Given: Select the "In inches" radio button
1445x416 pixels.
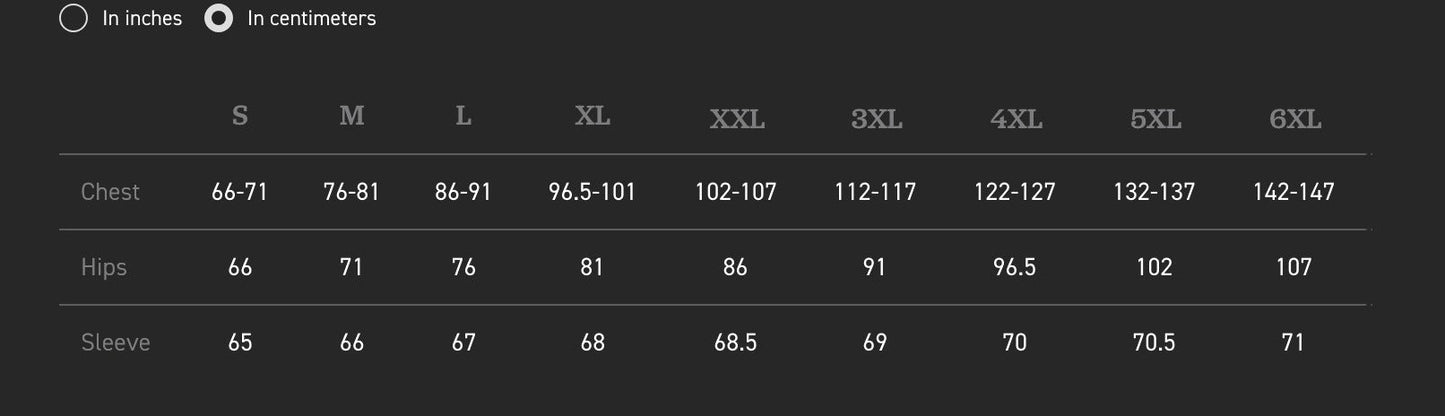Looking at the screenshot, I should pos(73,18).
